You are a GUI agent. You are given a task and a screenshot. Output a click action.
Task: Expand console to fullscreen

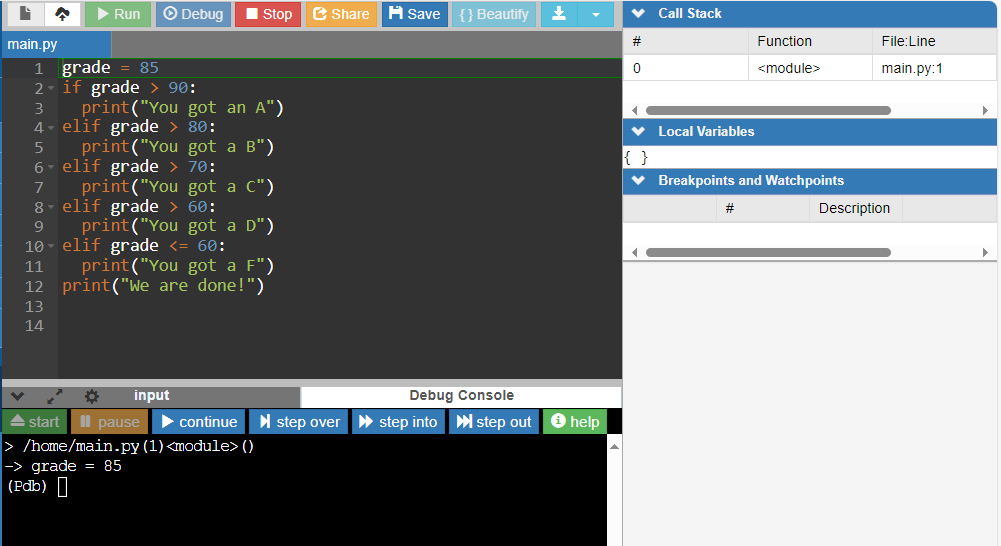[x=55, y=396]
